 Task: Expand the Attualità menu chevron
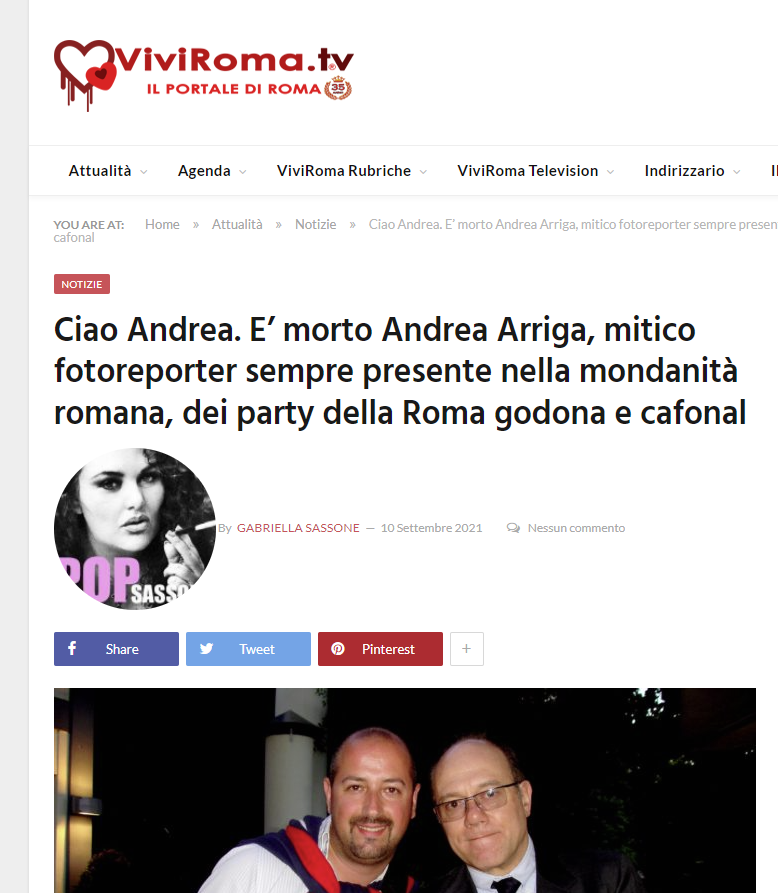[x=144, y=171]
